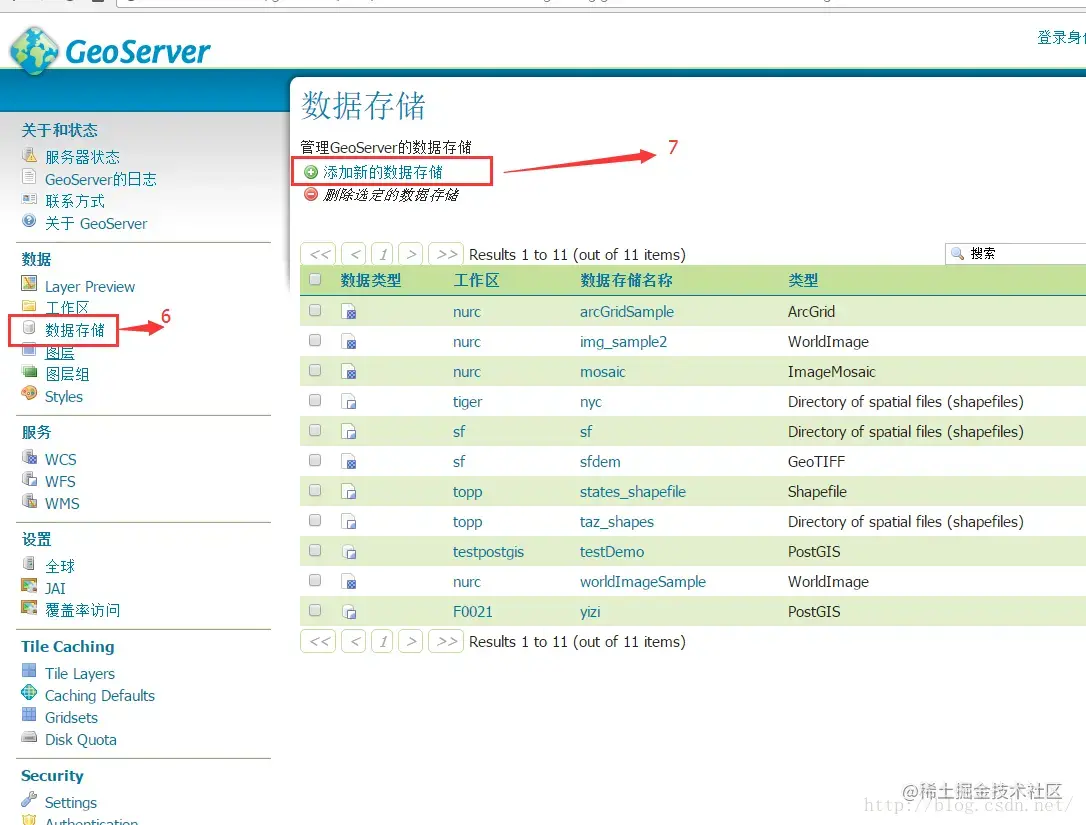
Task: Click the magnifier icon on the search box
Action: [x=955, y=253]
